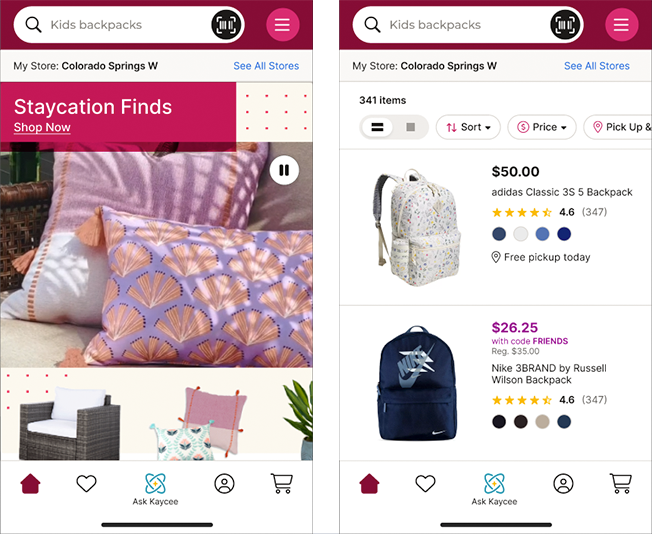Switch to list view toggle
This screenshot has width=652, height=534.
point(377,127)
